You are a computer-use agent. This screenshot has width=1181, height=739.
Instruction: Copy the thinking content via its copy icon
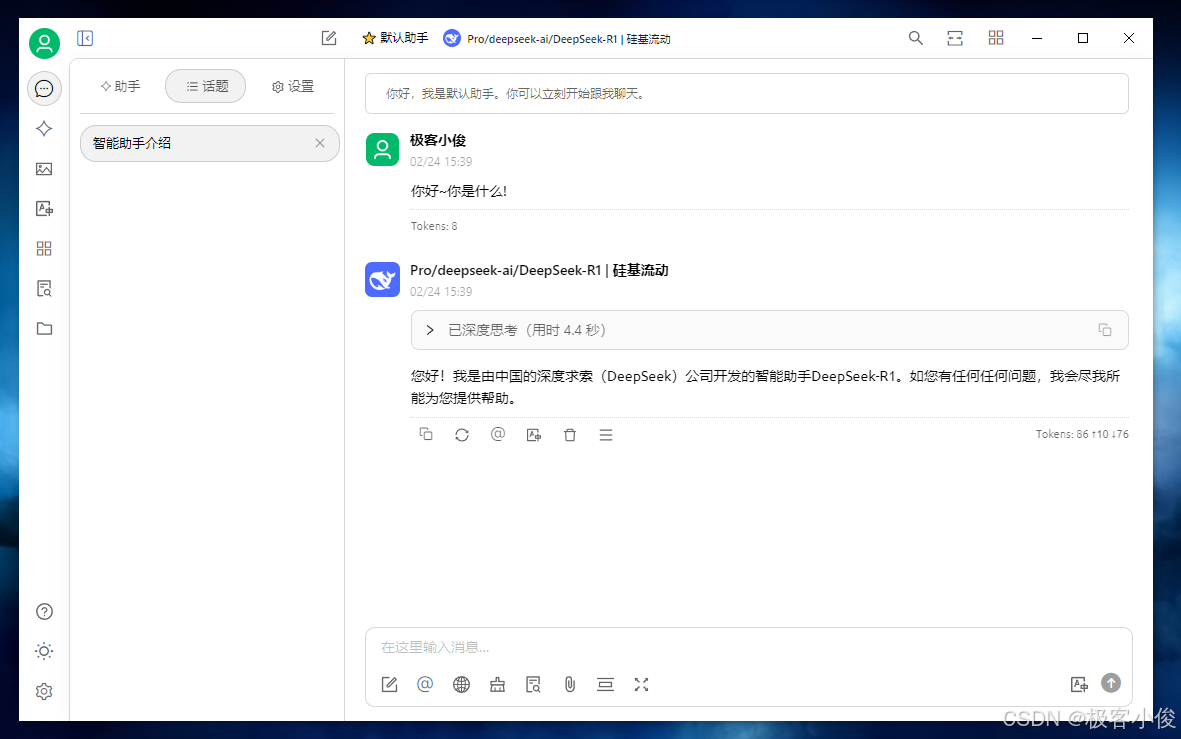pos(1105,330)
